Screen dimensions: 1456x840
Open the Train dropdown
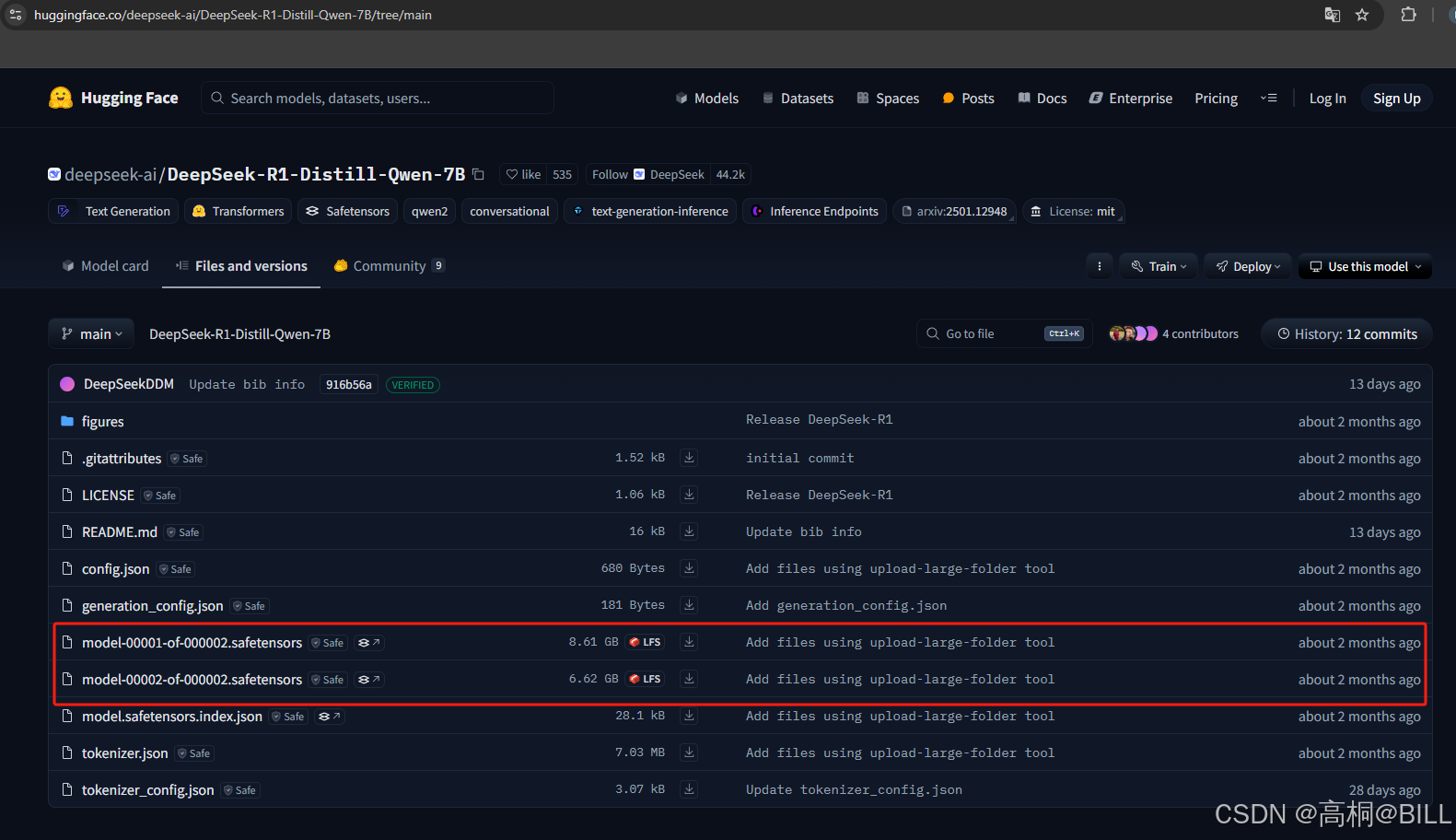coord(1159,266)
